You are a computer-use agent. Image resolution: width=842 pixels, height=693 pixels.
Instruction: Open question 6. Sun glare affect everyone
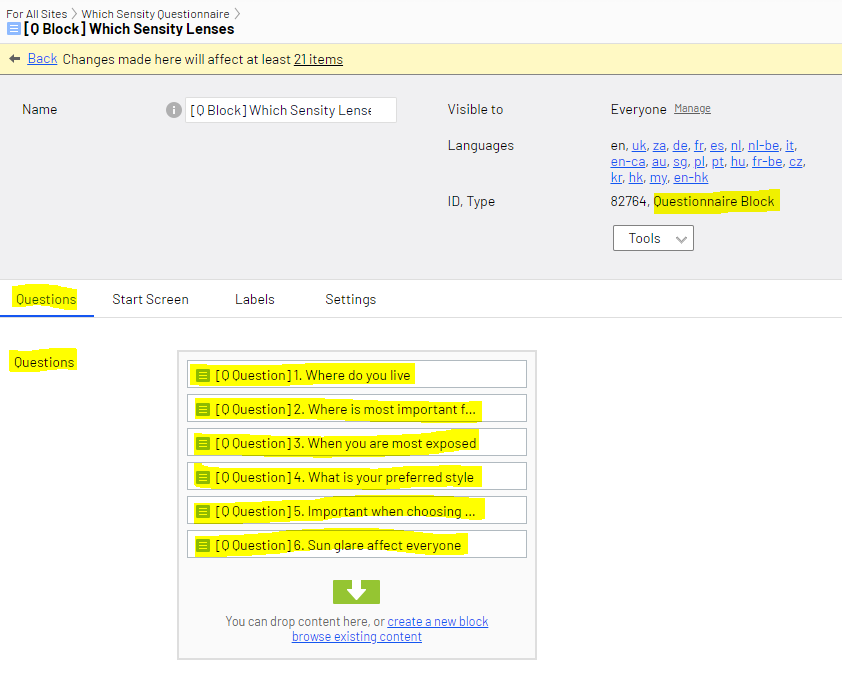[357, 544]
